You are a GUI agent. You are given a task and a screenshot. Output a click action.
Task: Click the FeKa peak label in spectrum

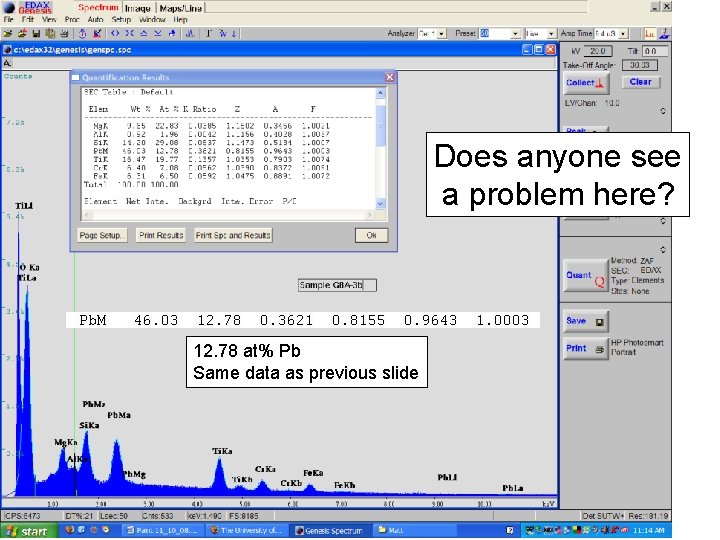click(313, 473)
